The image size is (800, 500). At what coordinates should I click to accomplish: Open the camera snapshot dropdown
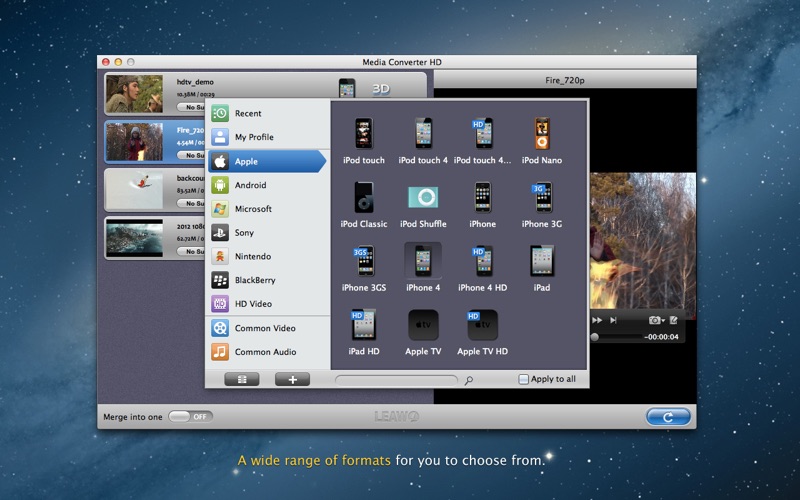coord(657,320)
